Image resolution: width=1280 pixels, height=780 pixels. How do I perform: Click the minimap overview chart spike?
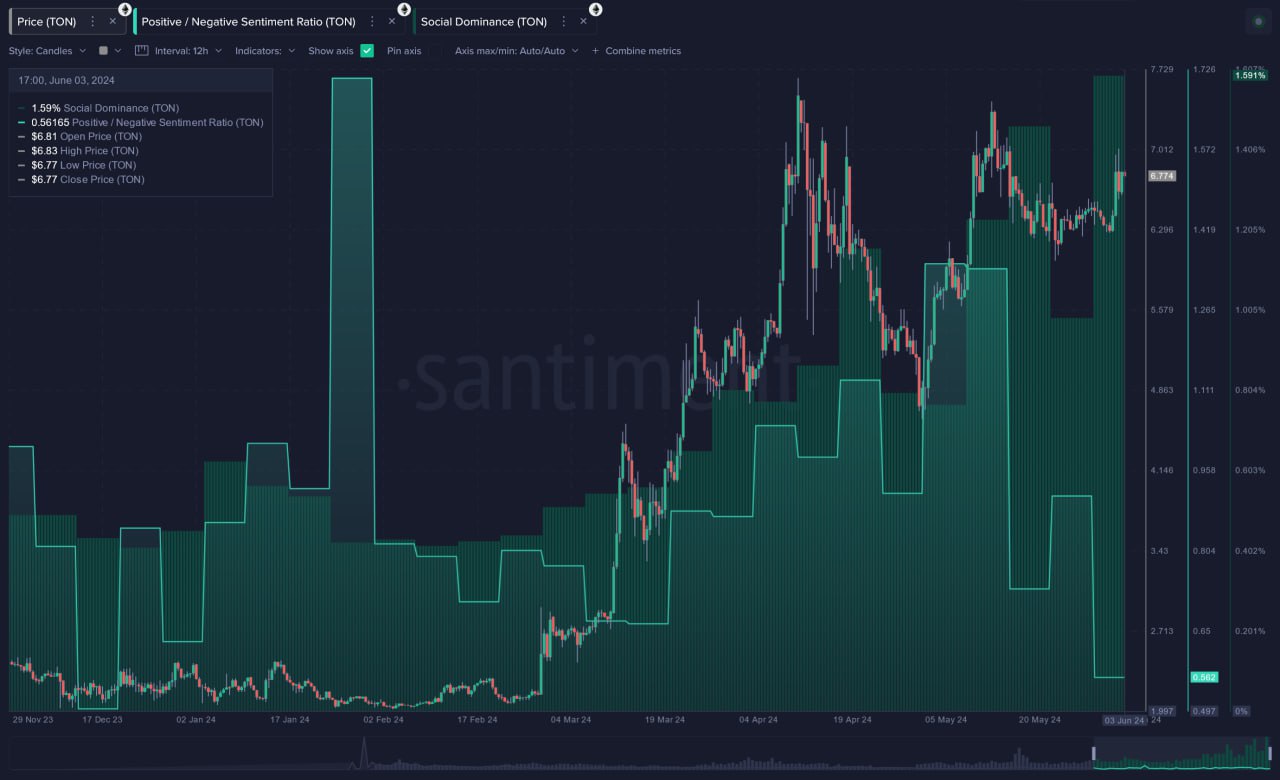tap(364, 752)
